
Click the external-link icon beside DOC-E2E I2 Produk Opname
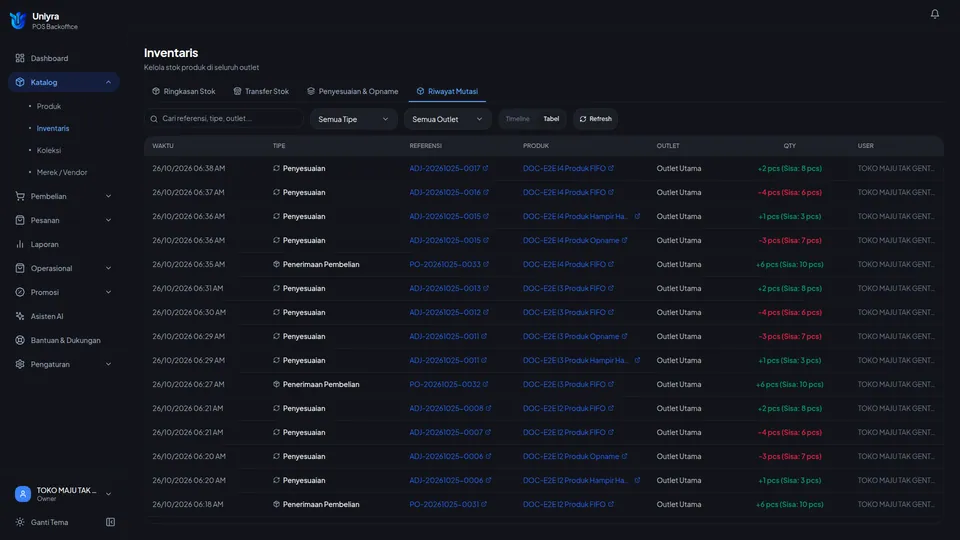click(624, 456)
